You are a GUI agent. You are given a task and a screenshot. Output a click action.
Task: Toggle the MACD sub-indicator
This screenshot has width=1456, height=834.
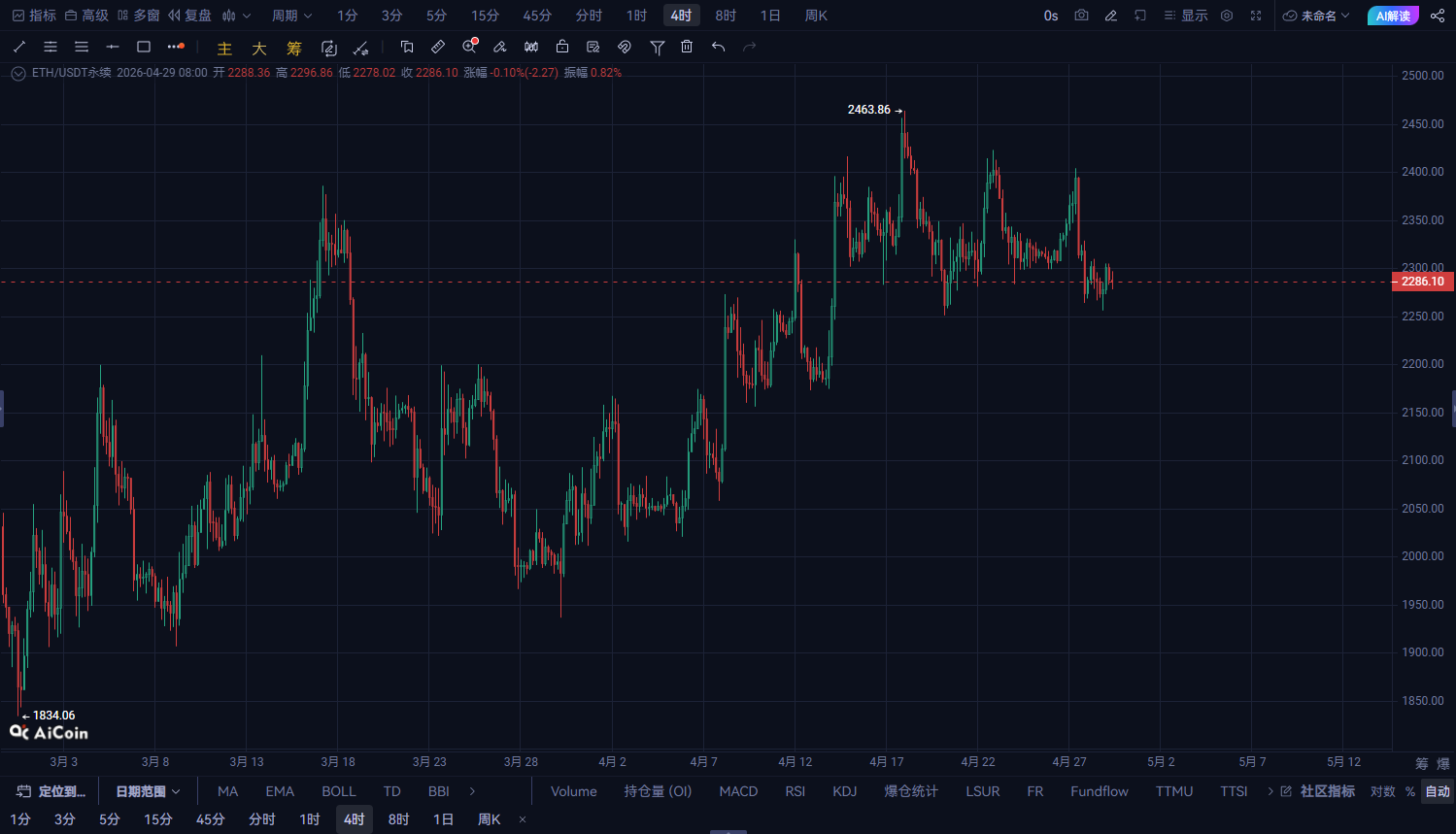(x=738, y=791)
